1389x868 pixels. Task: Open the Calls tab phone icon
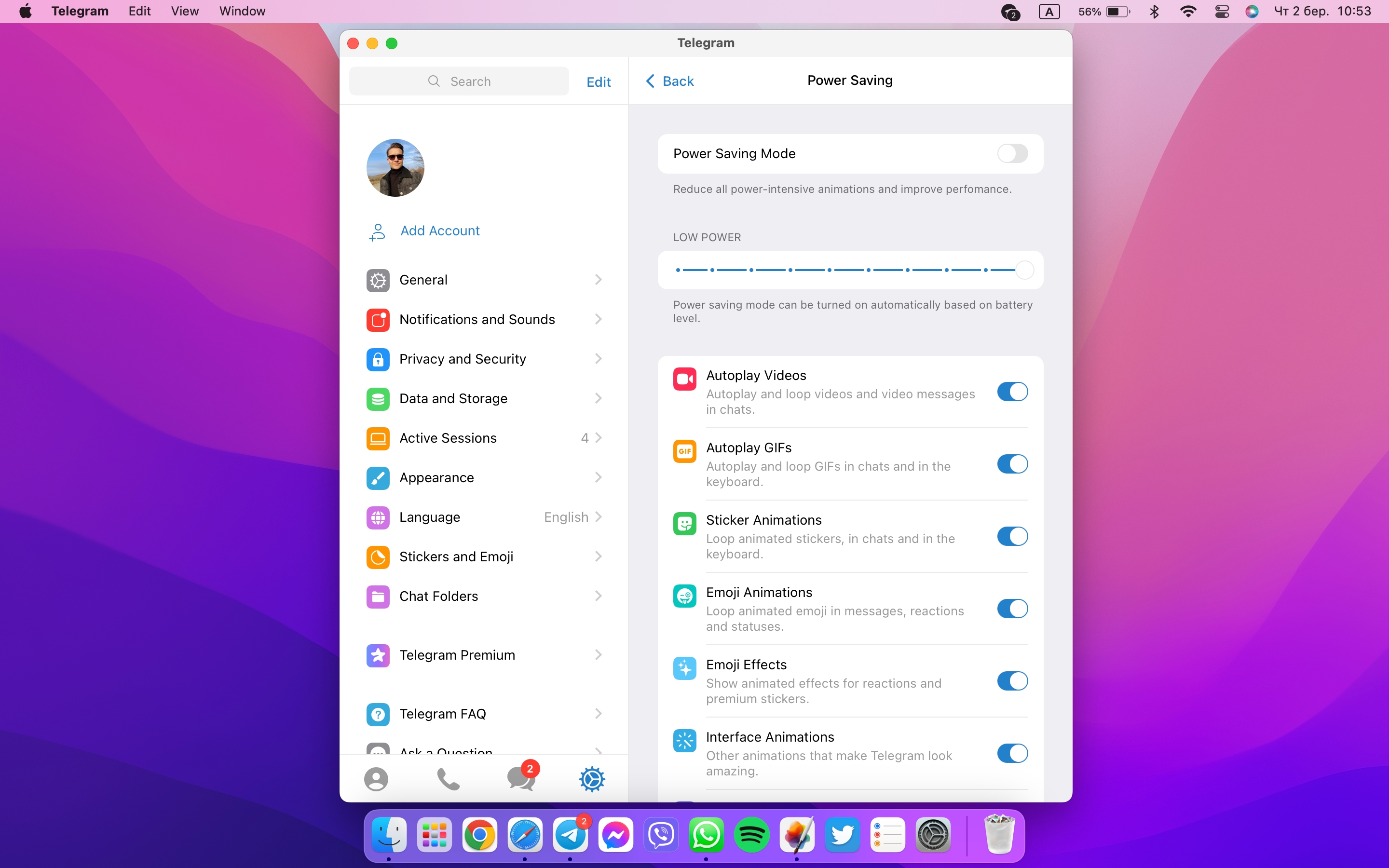click(x=448, y=779)
